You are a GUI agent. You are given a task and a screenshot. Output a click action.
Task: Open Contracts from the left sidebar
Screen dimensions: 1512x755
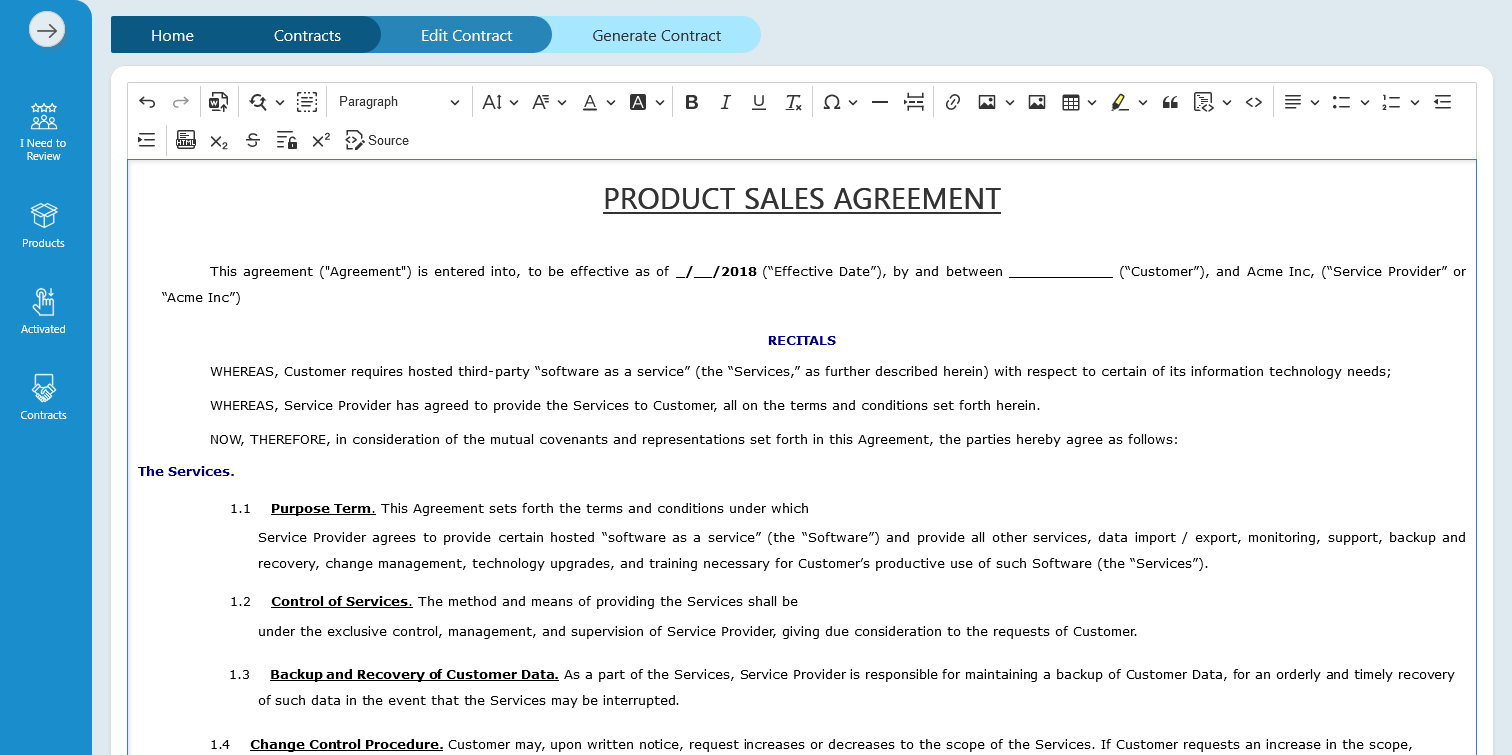point(43,397)
